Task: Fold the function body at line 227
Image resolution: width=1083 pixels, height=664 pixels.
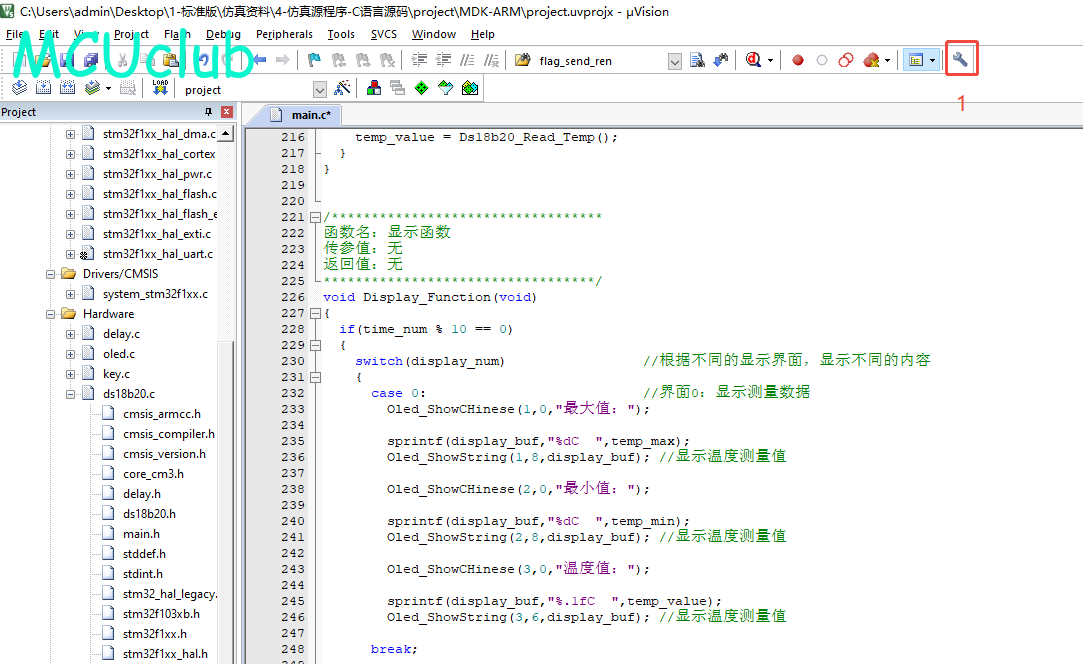Action: coord(315,313)
